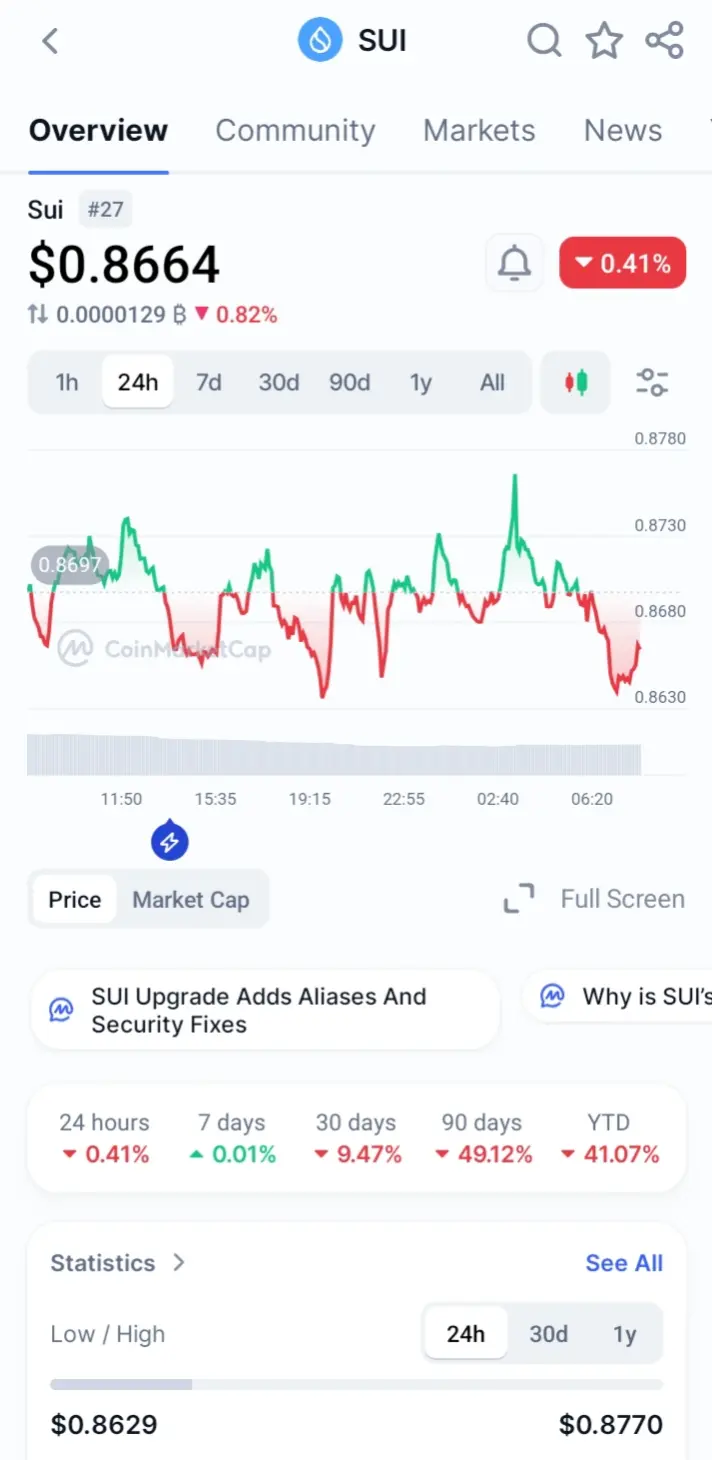Click See All statistics link
Viewport: 712px width, 1460px height.
[624, 1263]
